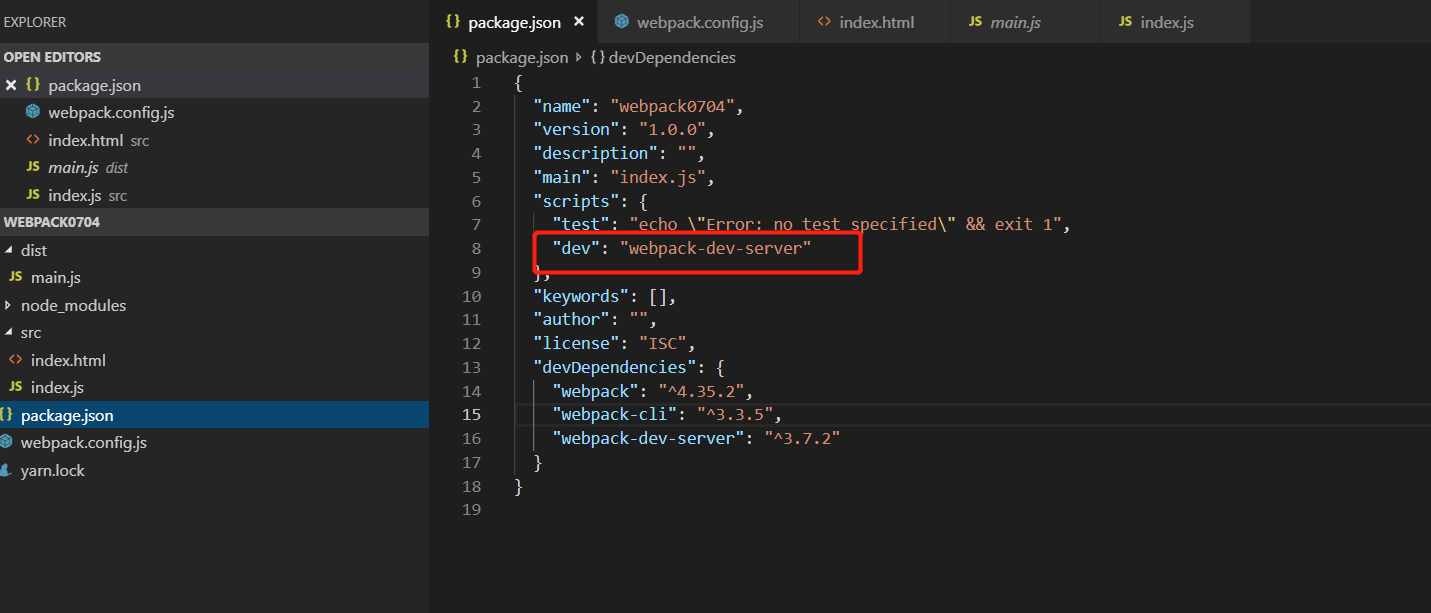Collapse the src folder arrow
The image size is (1431, 613).
(9, 332)
